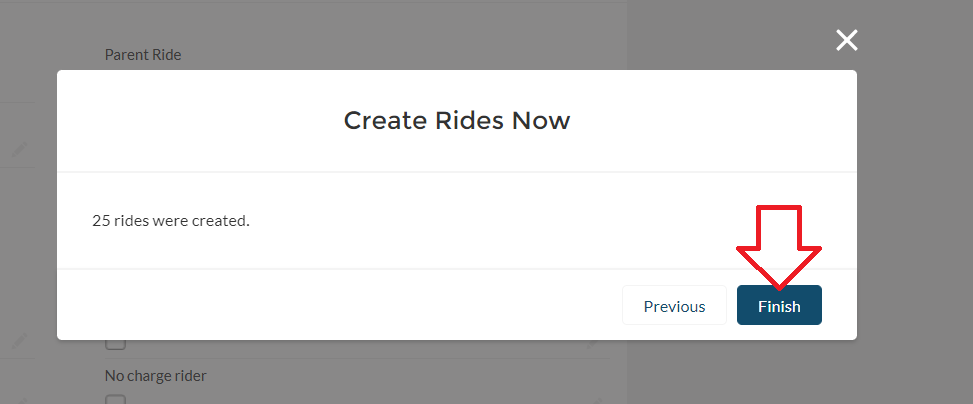Click blank dialog body right of created message
This screenshot has height=404, width=973.
pos(500,220)
